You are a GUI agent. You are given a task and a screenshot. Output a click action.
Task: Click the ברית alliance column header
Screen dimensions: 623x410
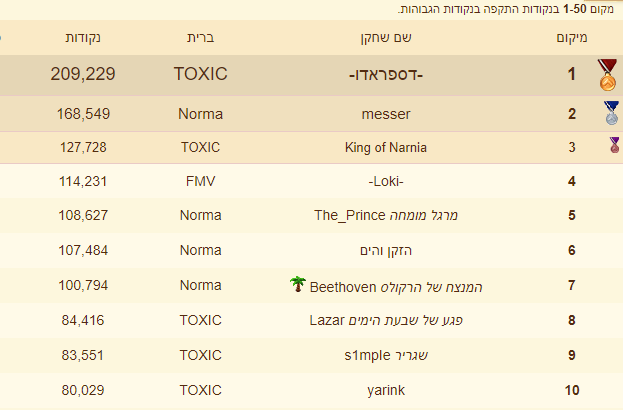pos(200,38)
